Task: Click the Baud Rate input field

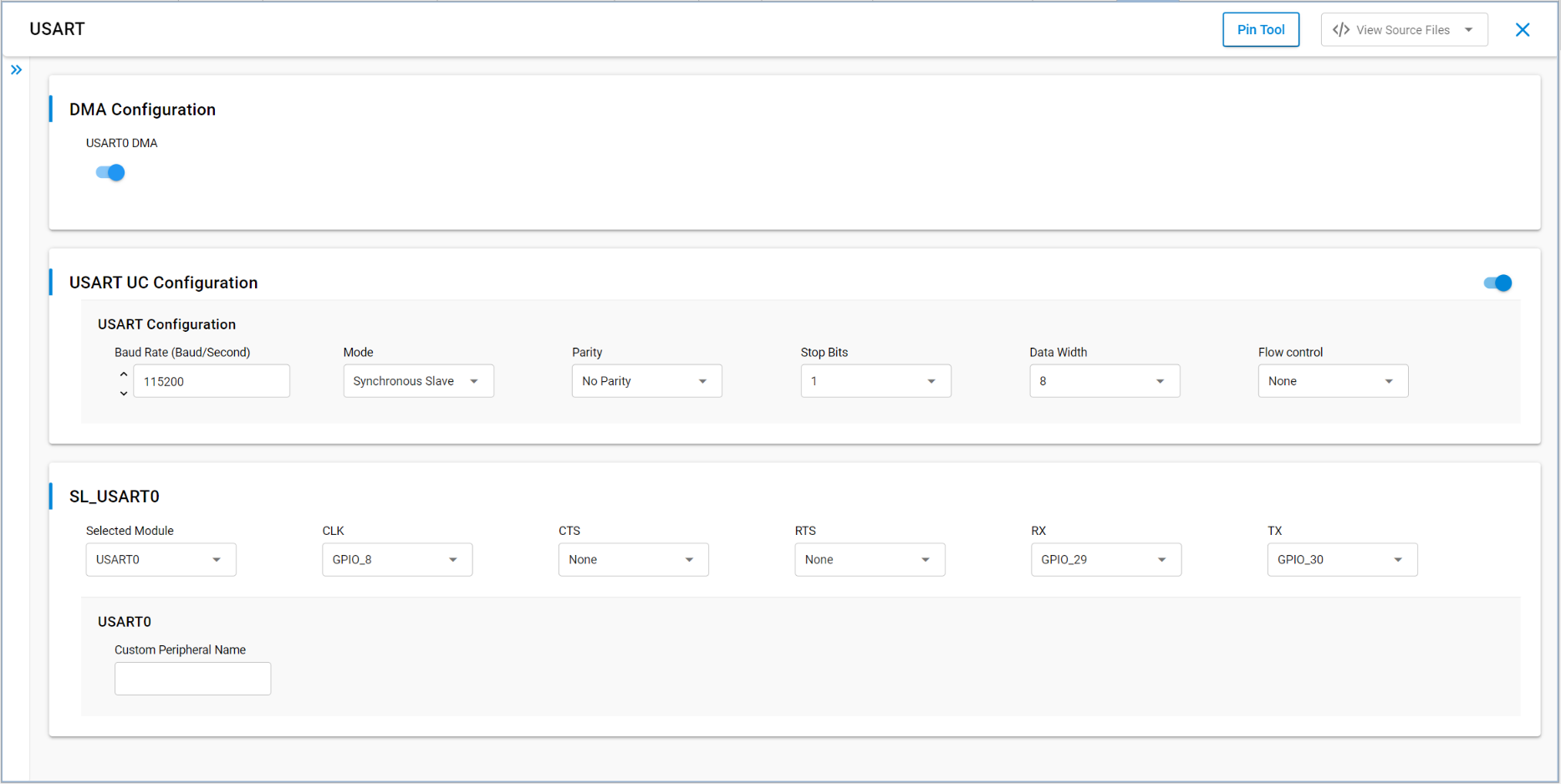Action: coord(212,381)
